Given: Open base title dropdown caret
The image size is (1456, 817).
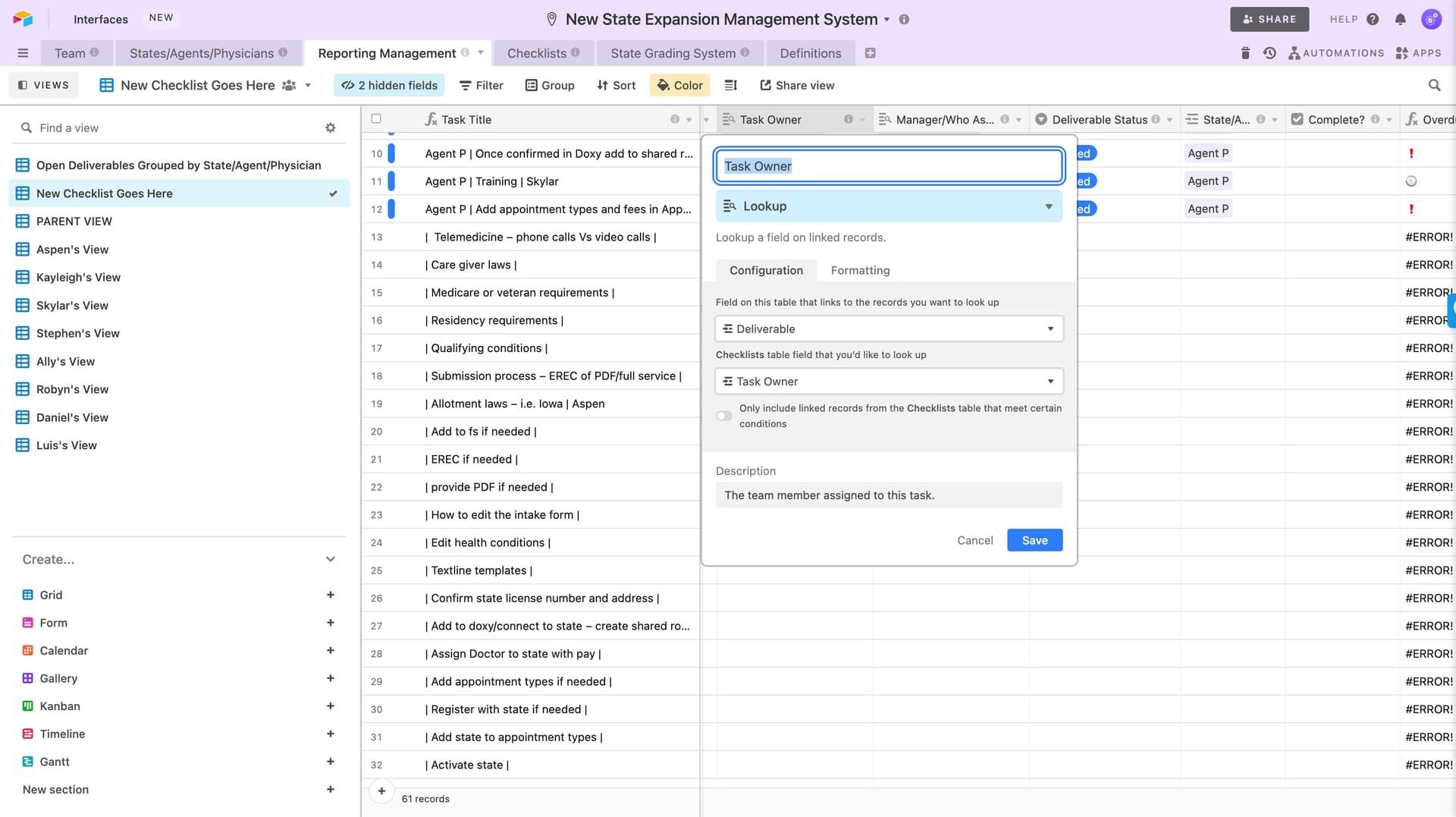Looking at the screenshot, I should 886,20.
